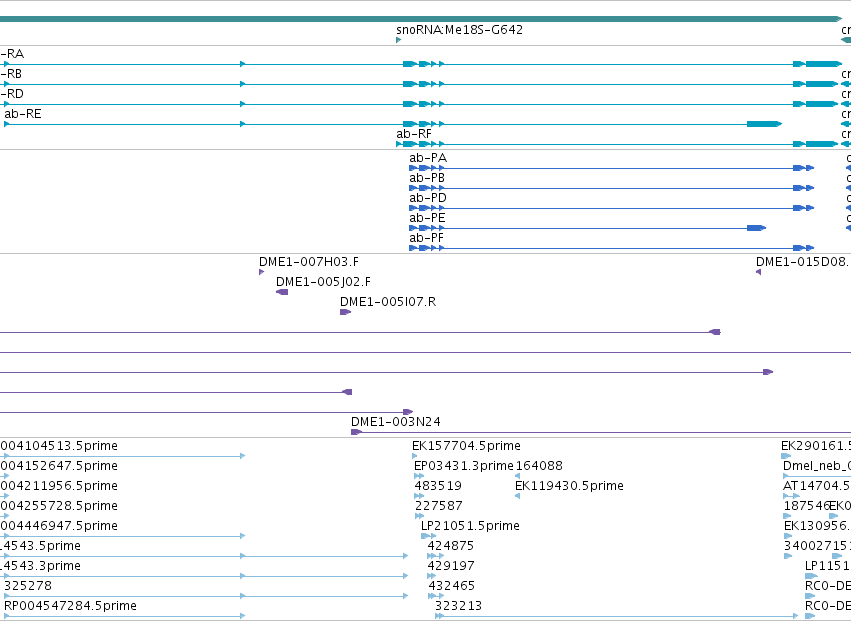Select the 004255728.5prime EST label
This screenshot has height=621, width=851.
tap(59, 506)
